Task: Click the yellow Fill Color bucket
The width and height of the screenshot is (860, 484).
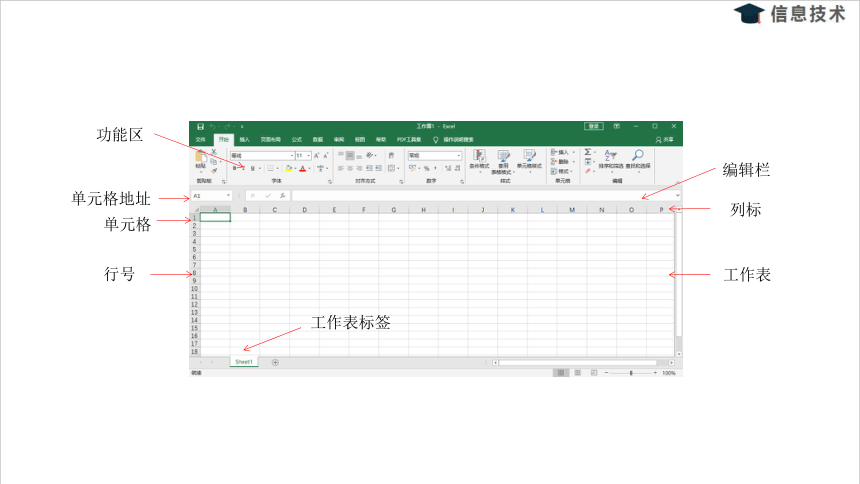Action: click(288, 168)
